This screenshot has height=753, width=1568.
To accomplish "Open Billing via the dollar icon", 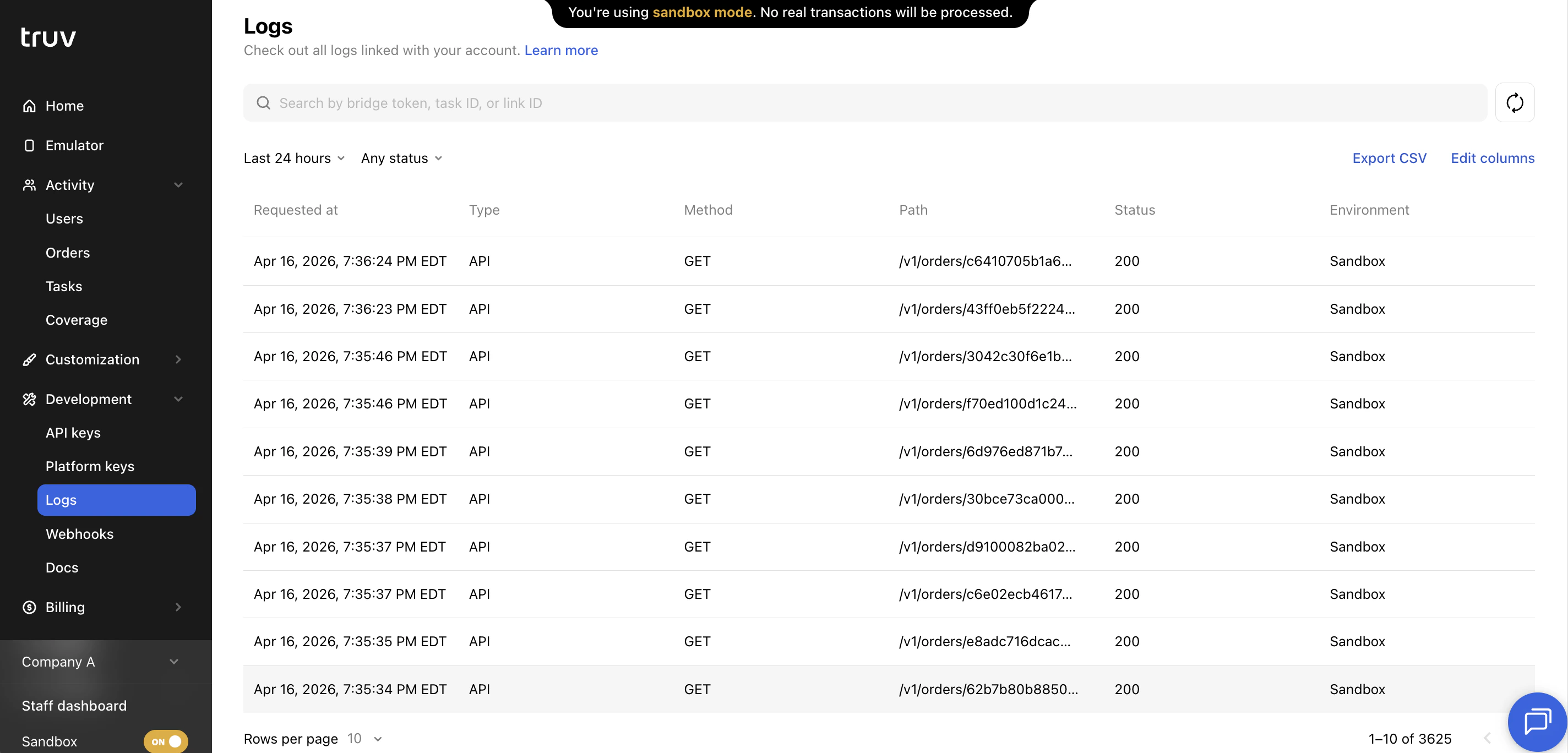I will 29,607.
